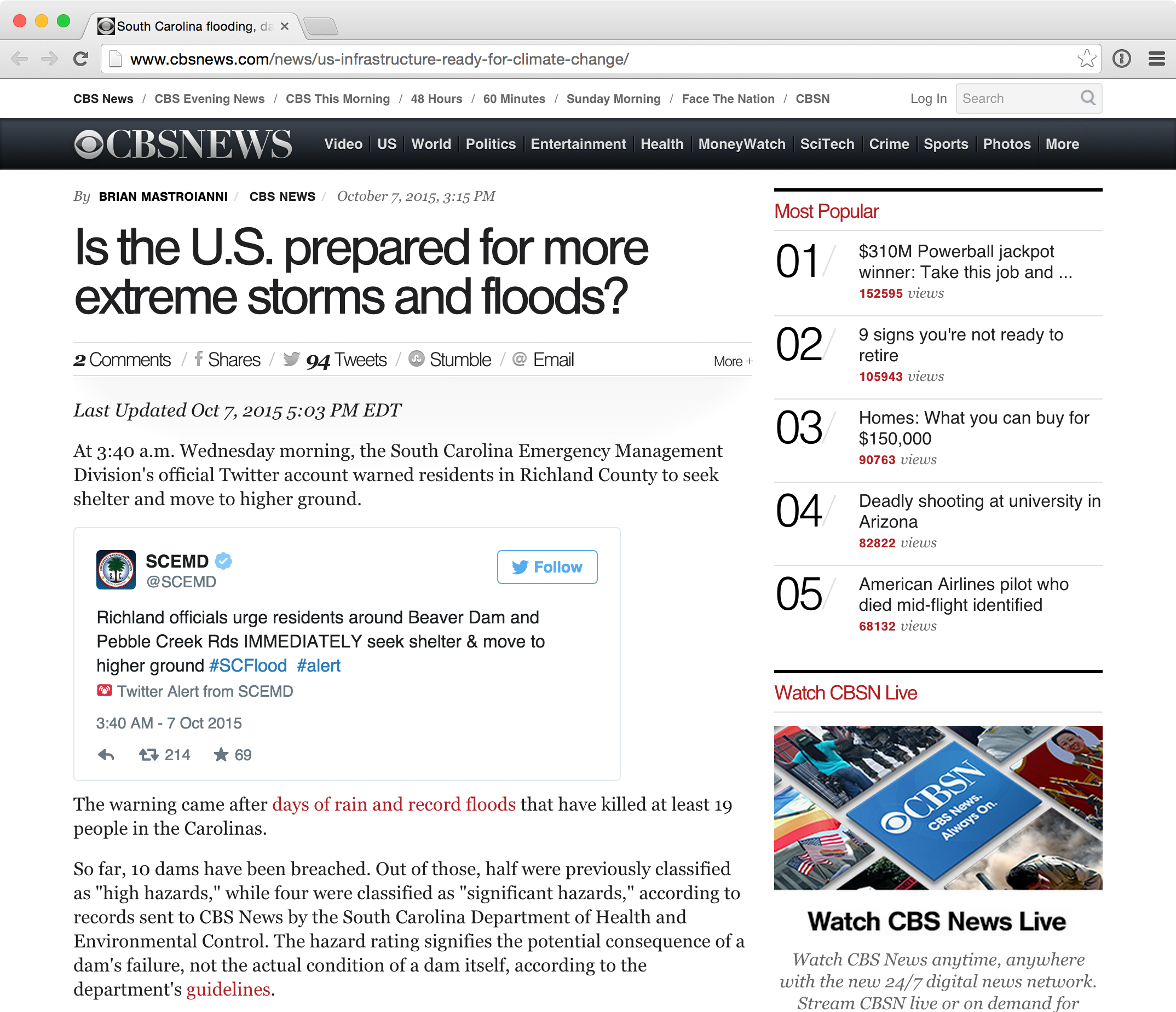Open the Chrome hamburger menu
The width and height of the screenshot is (1176, 1012).
click(1156, 59)
